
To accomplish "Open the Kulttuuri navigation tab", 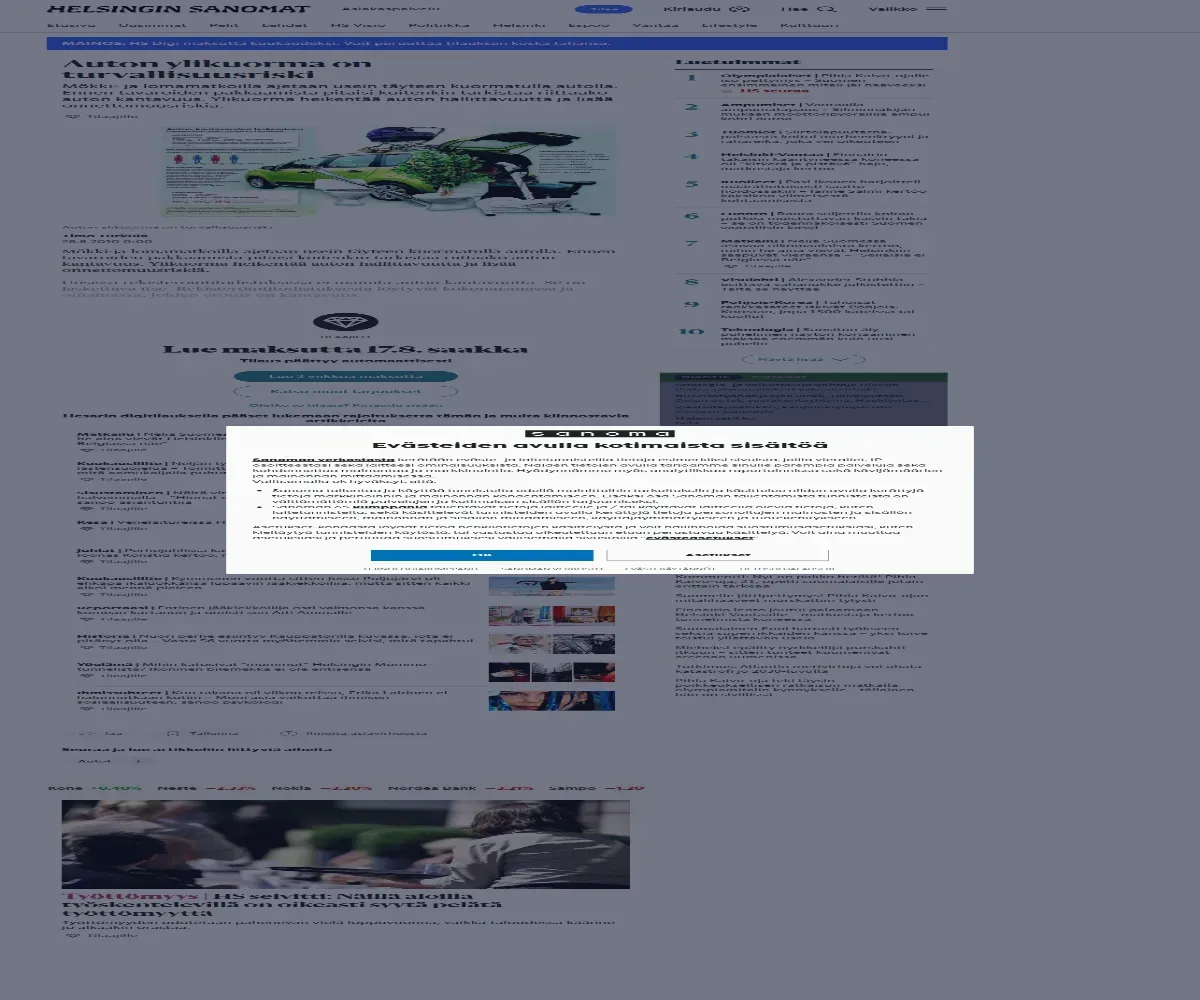I will (809, 25).
